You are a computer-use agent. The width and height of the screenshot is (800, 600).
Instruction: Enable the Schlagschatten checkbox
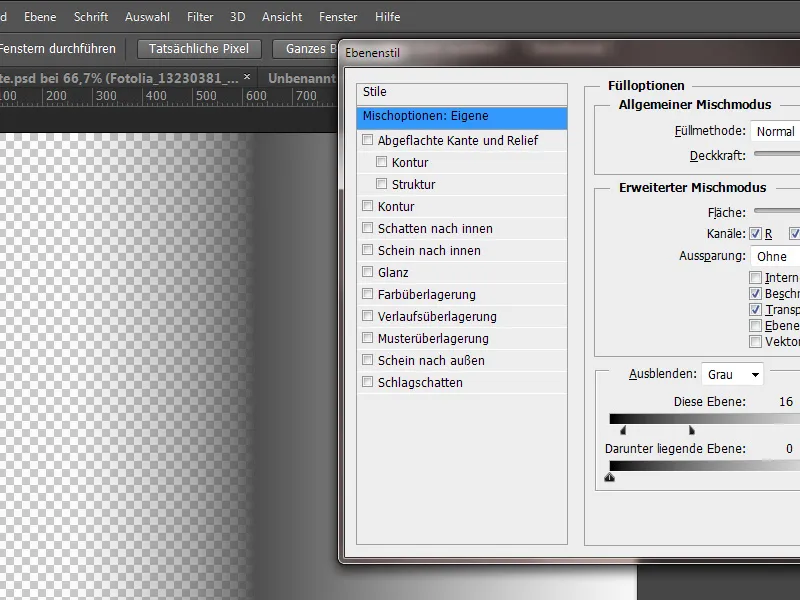[x=367, y=381]
